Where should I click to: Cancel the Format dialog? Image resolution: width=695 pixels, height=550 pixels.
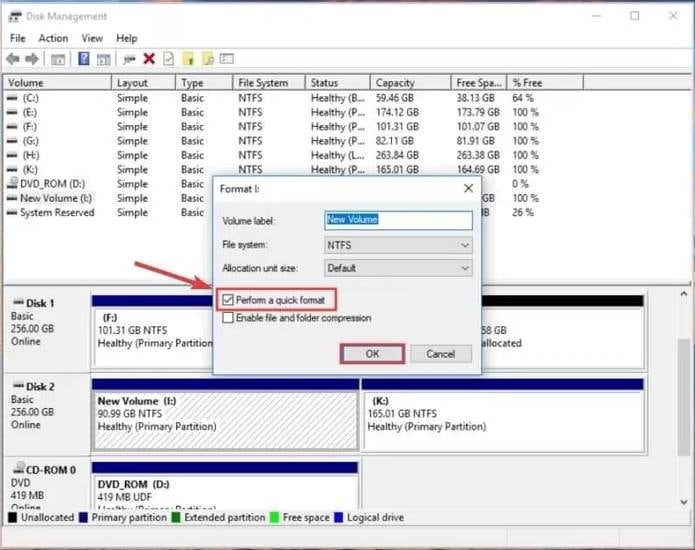[440, 354]
